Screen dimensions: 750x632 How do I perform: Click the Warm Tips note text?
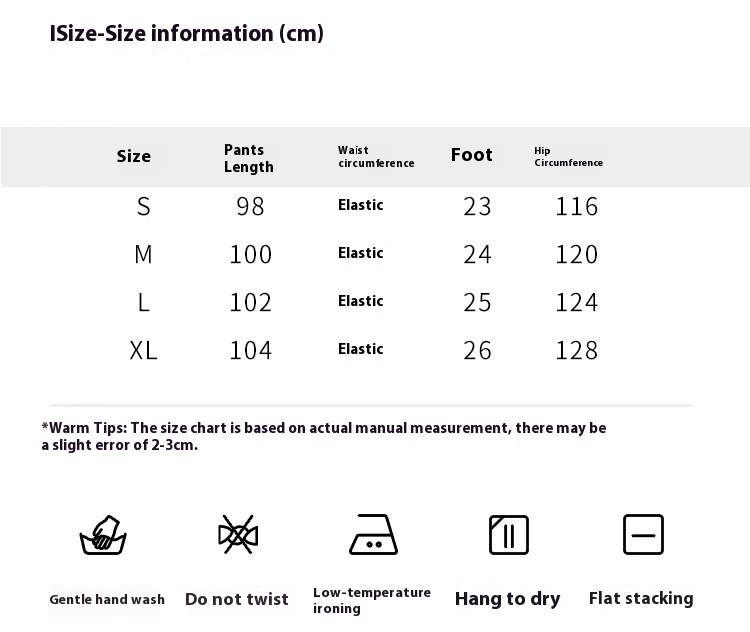coord(324,436)
